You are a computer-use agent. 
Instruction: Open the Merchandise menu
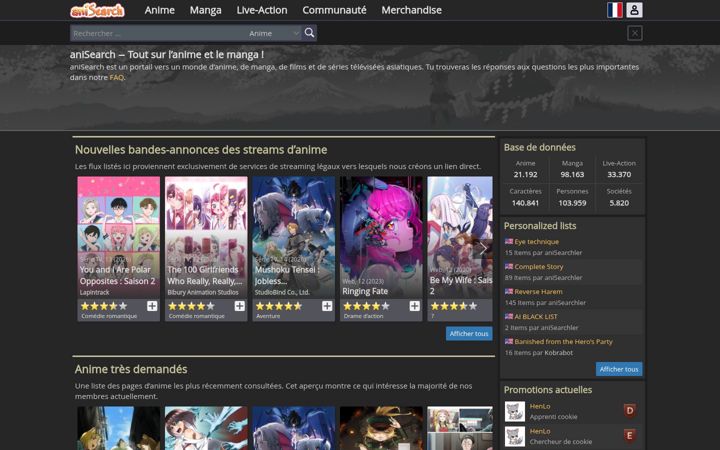click(411, 10)
